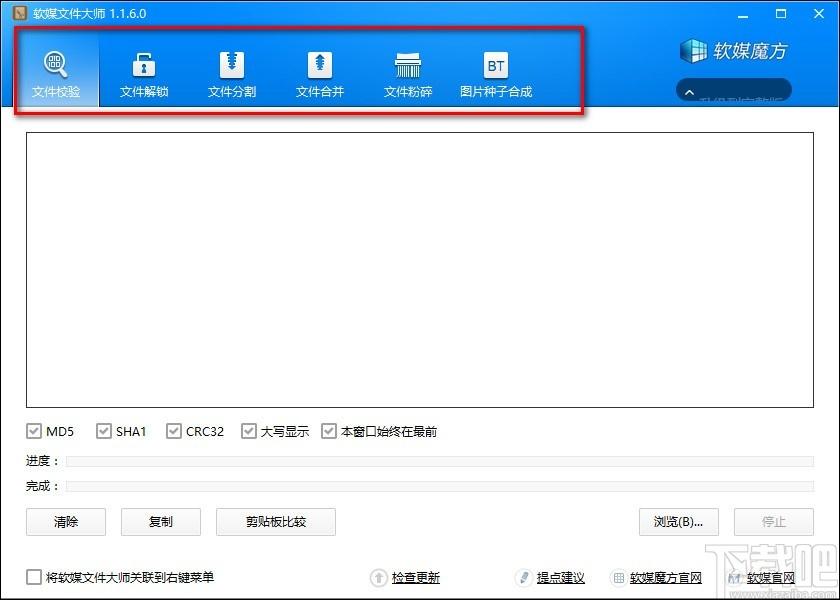Enable 将软媒文件大师关联到右键菜单 checkbox
Viewport: 840px width, 600px height.
point(33,577)
